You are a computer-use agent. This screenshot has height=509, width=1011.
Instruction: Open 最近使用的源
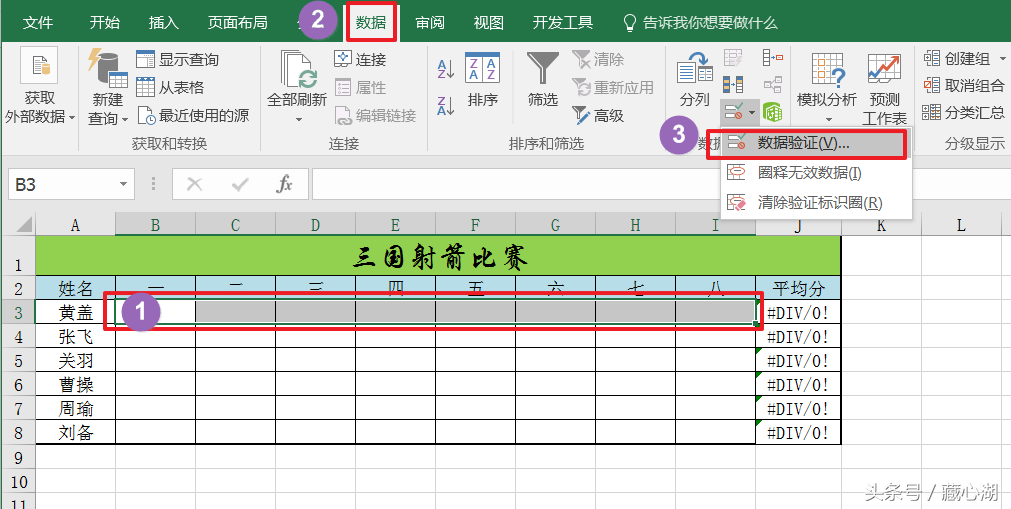click(x=193, y=115)
